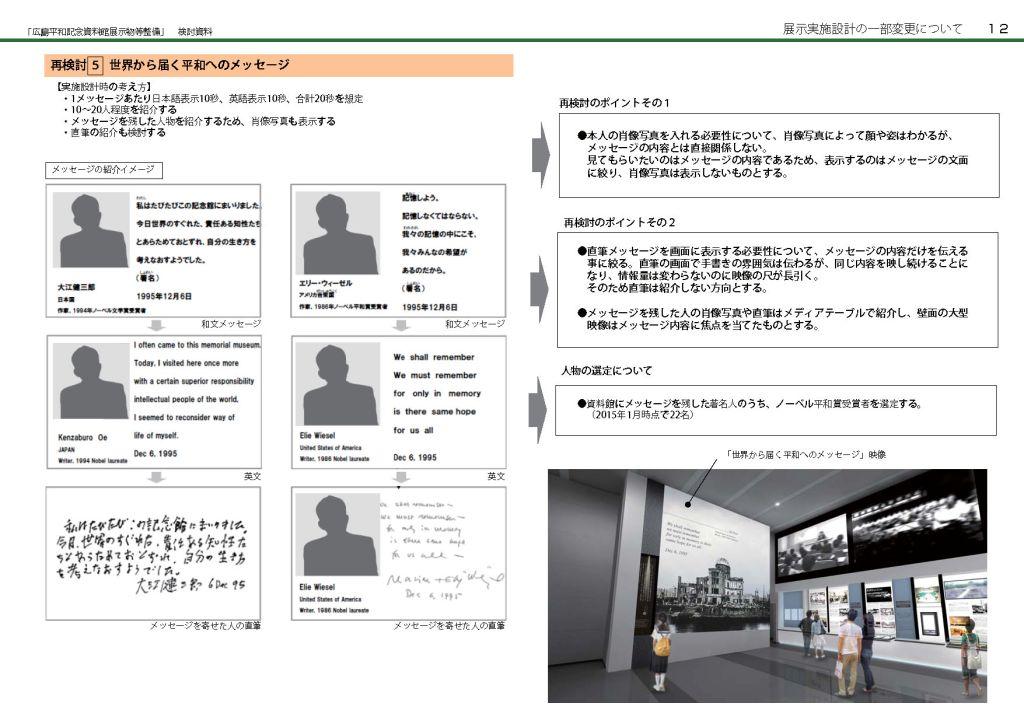
Task: Click the name '大江健三郎'
Action: point(76,287)
